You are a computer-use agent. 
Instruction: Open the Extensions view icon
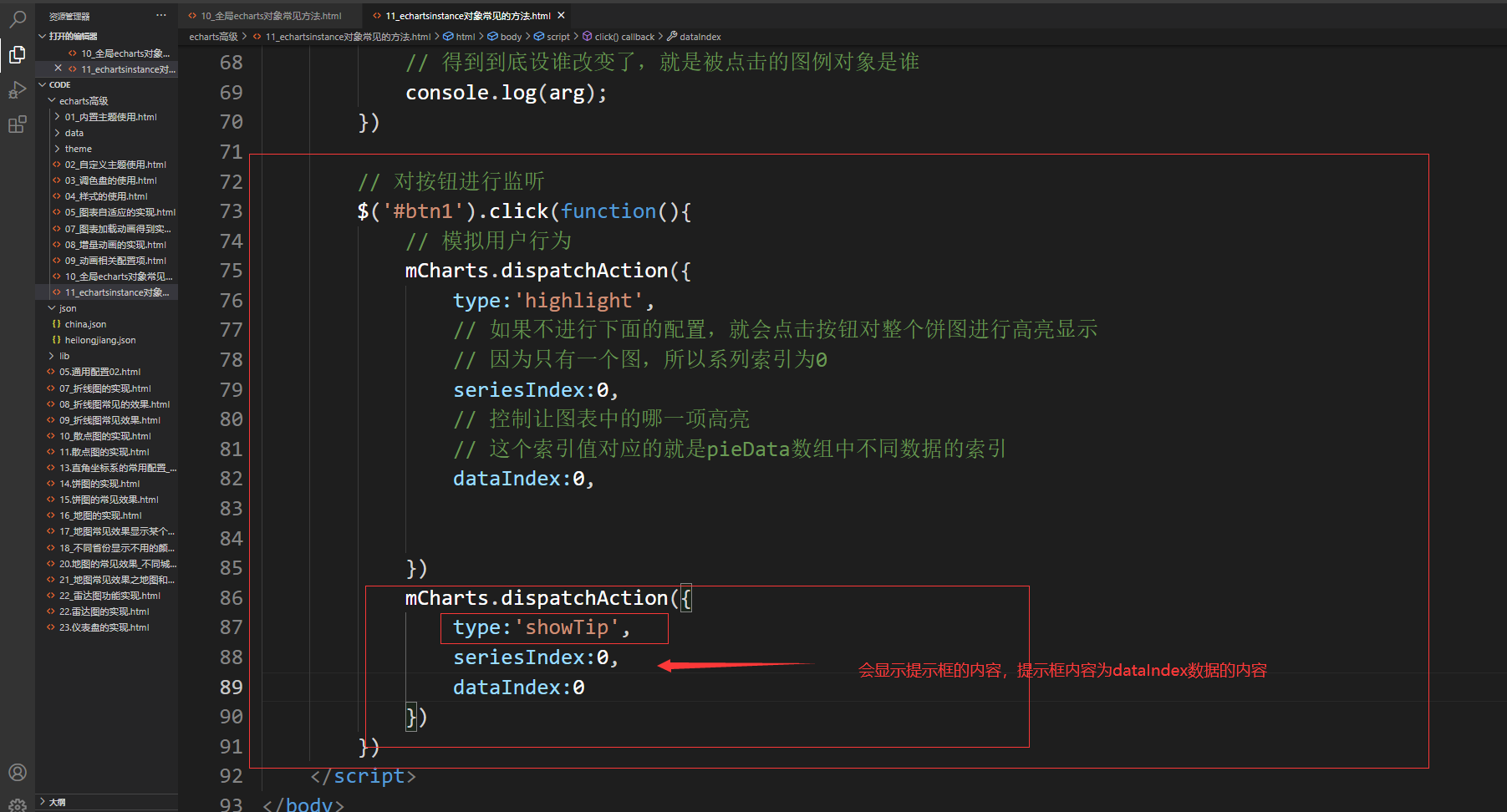tap(18, 125)
